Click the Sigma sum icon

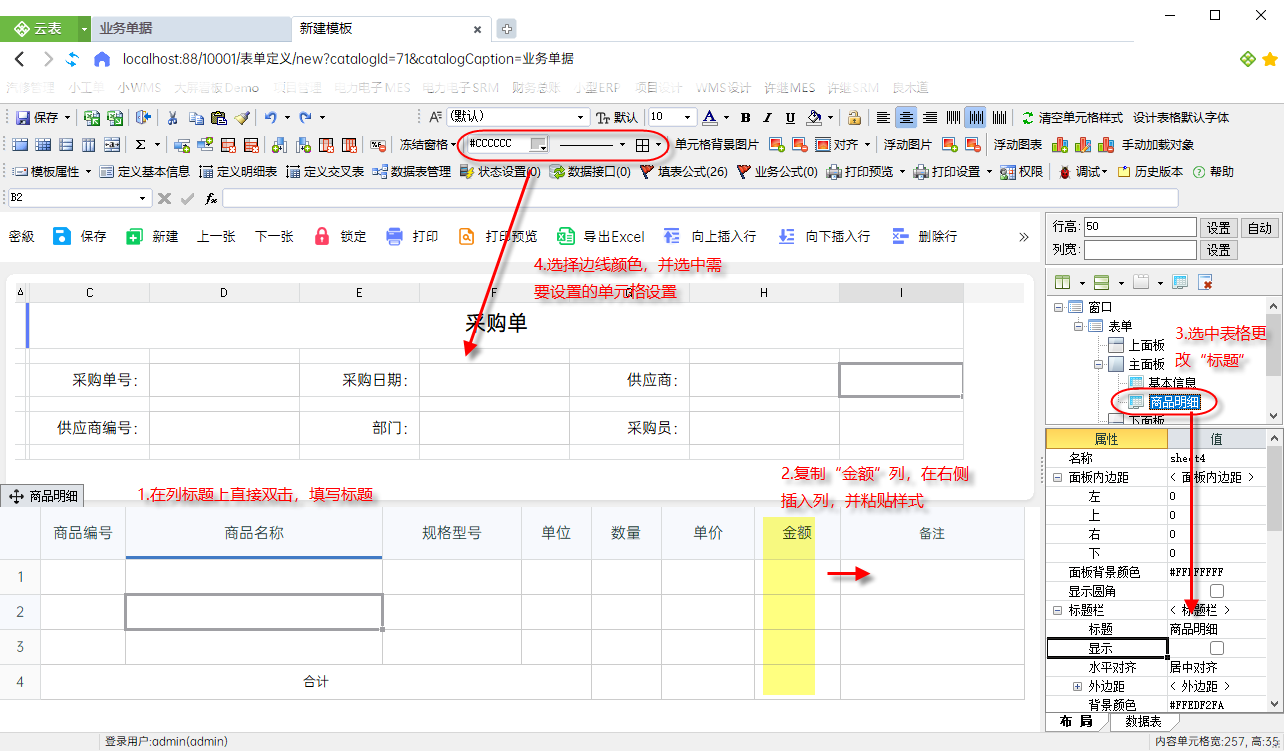point(141,144)
